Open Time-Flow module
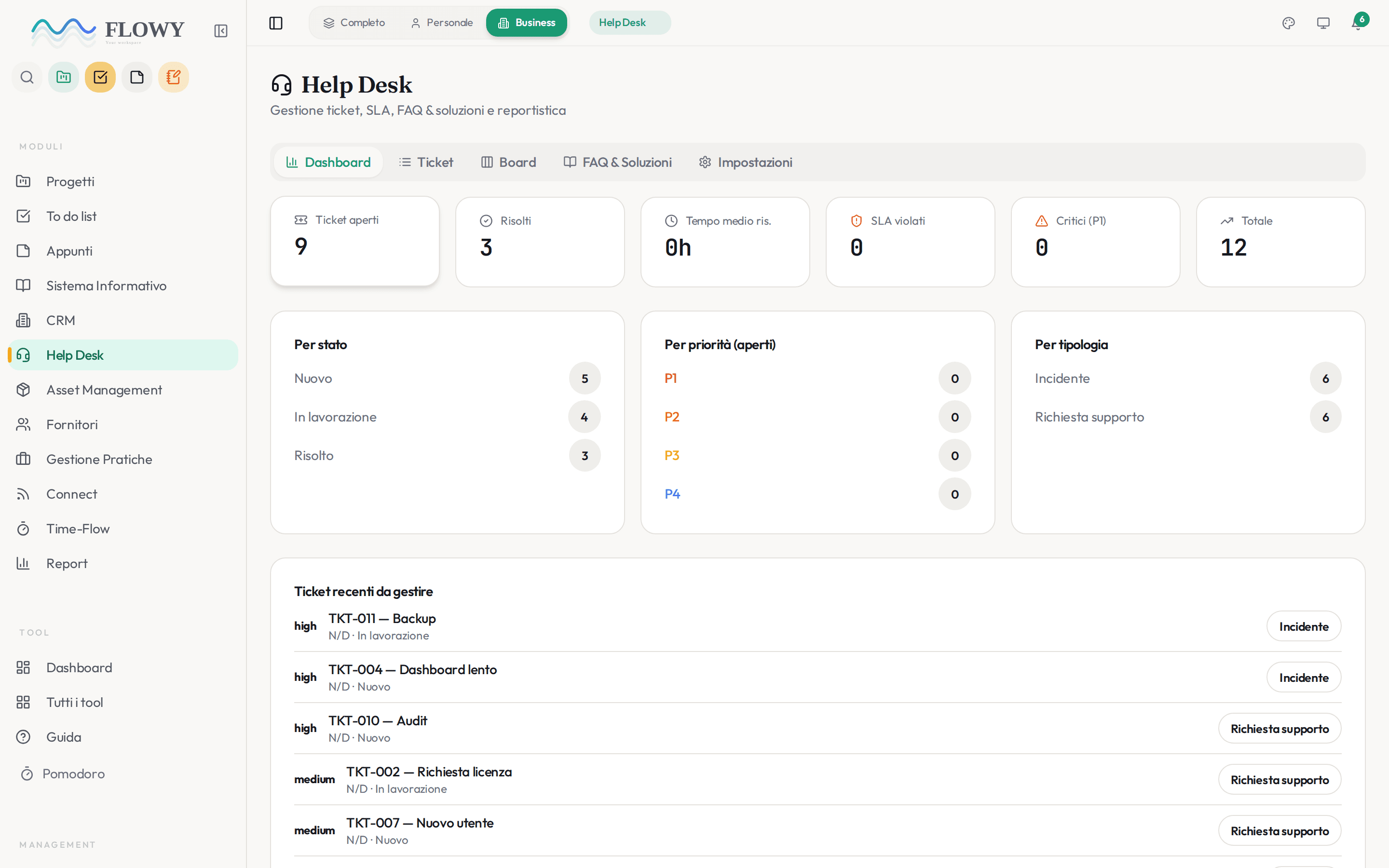 [x=123, y=529]
